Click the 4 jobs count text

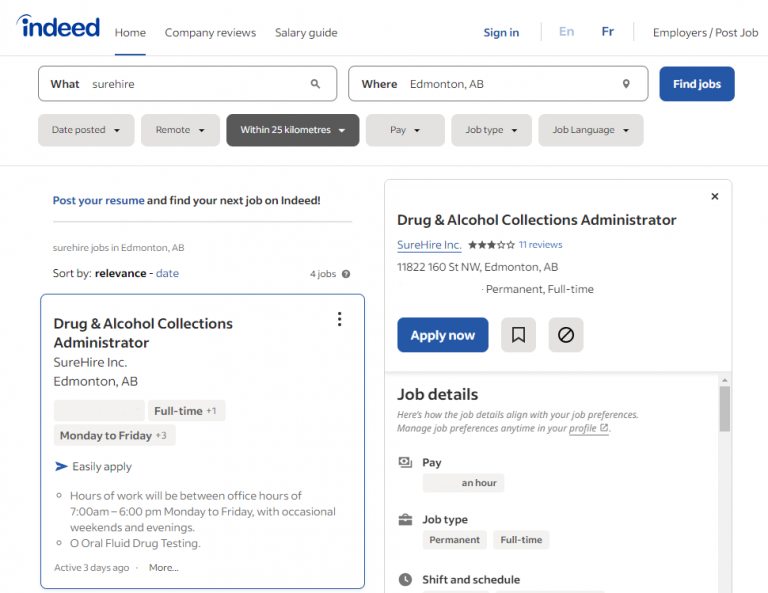pyautogui.click(x=323, y=274)
